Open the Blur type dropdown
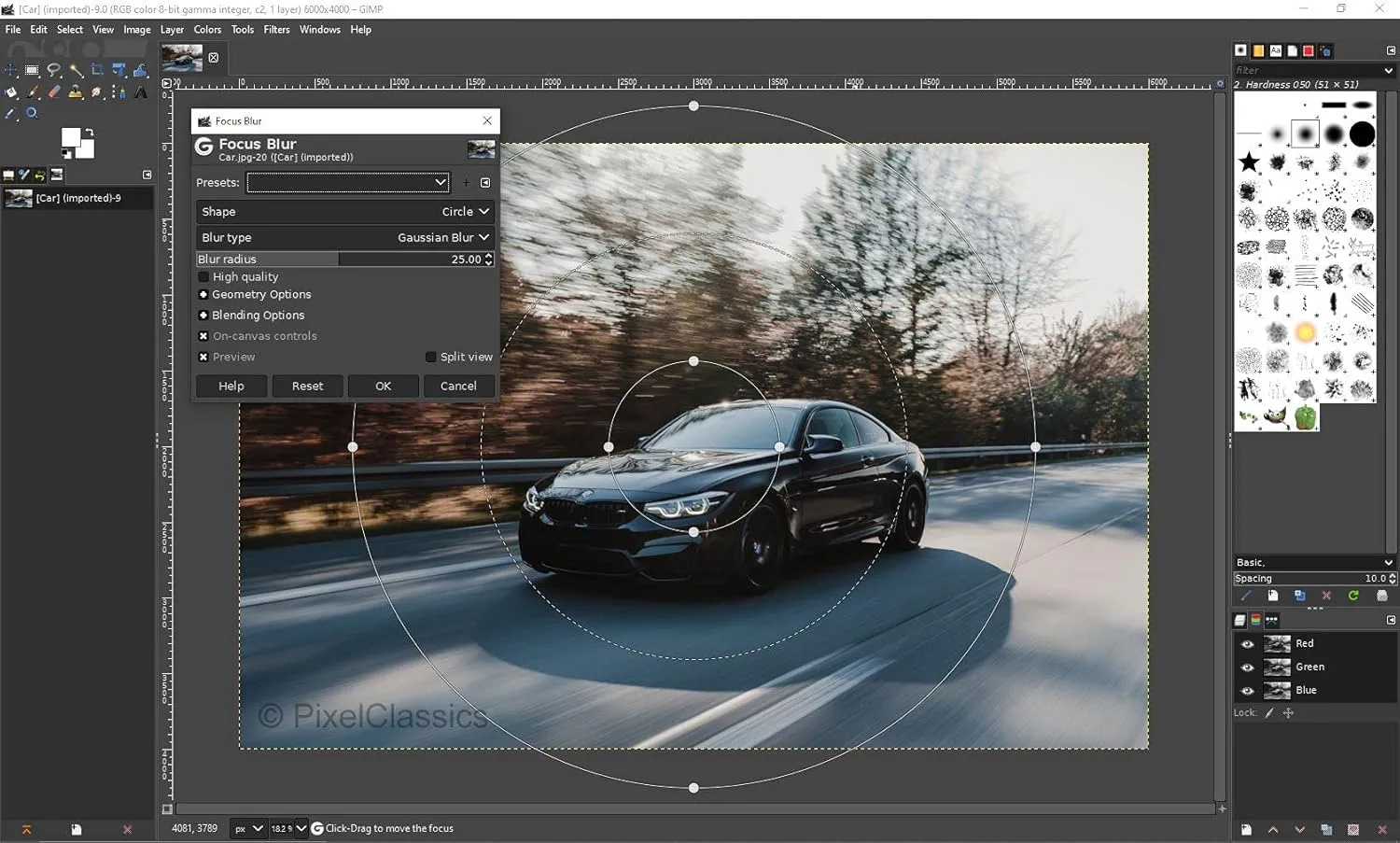The height and width of the screenshot is (843, 1400). 441,237
